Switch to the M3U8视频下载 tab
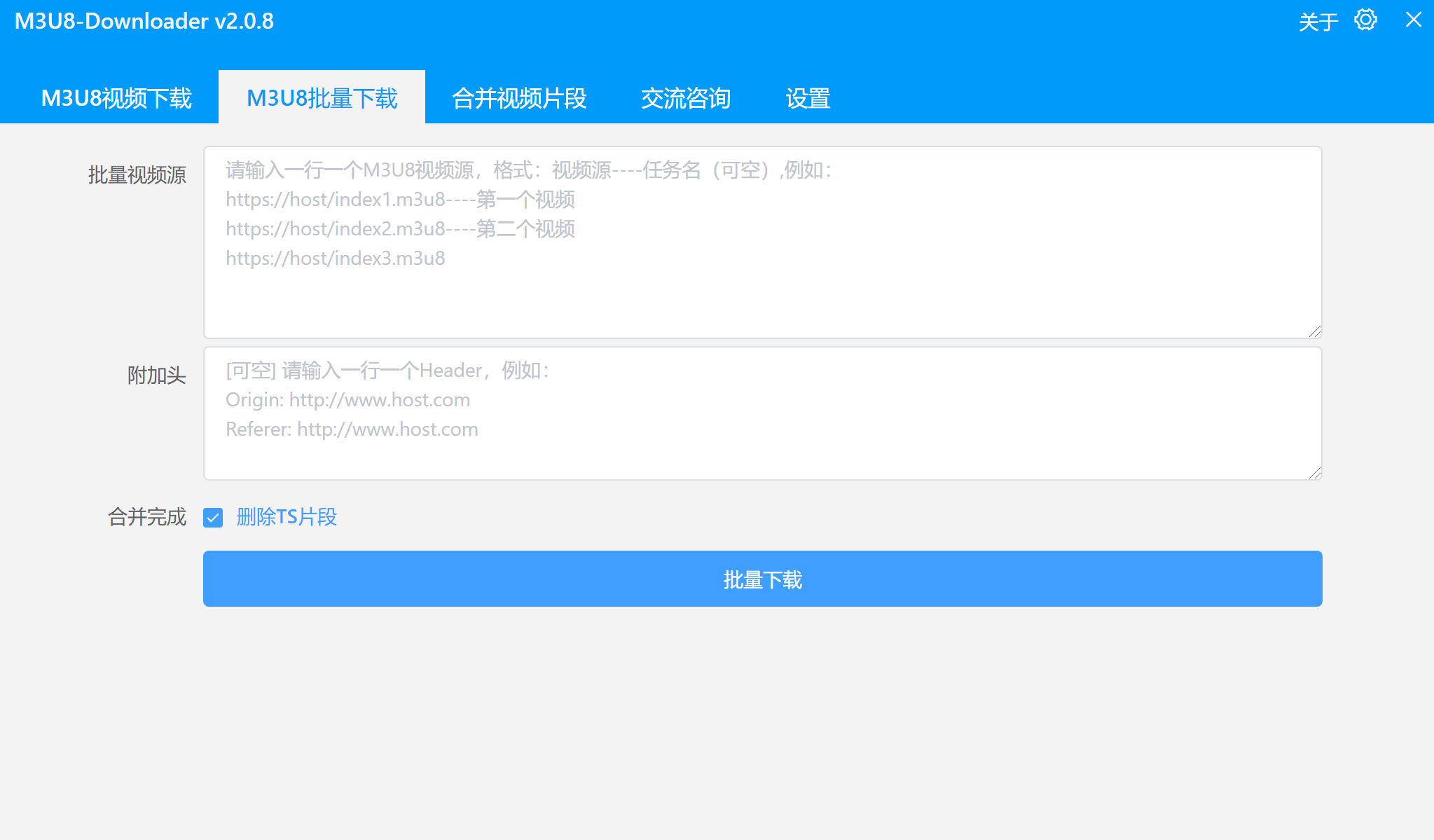This screenshot has width=1434, height=840. (116, 98)
